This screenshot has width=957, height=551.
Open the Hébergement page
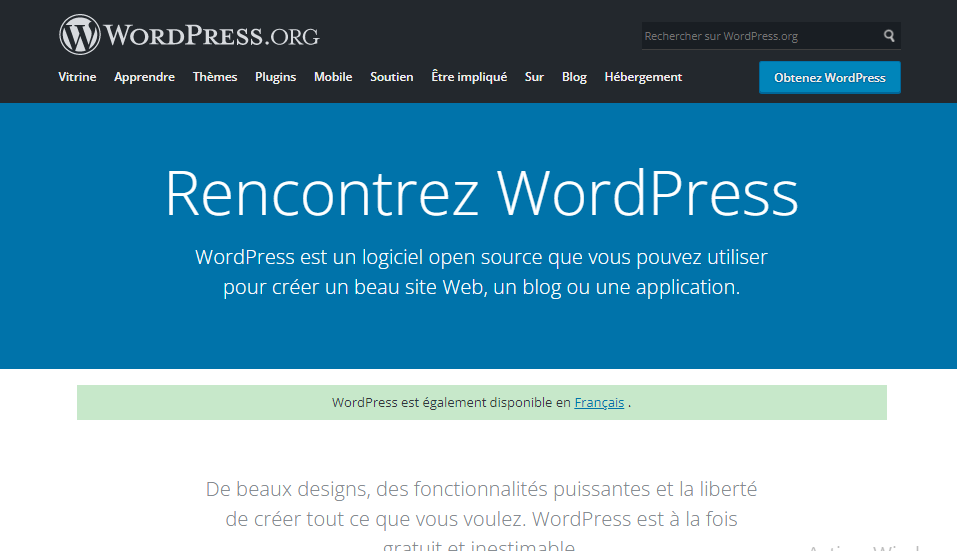click(x=643, y=77)
